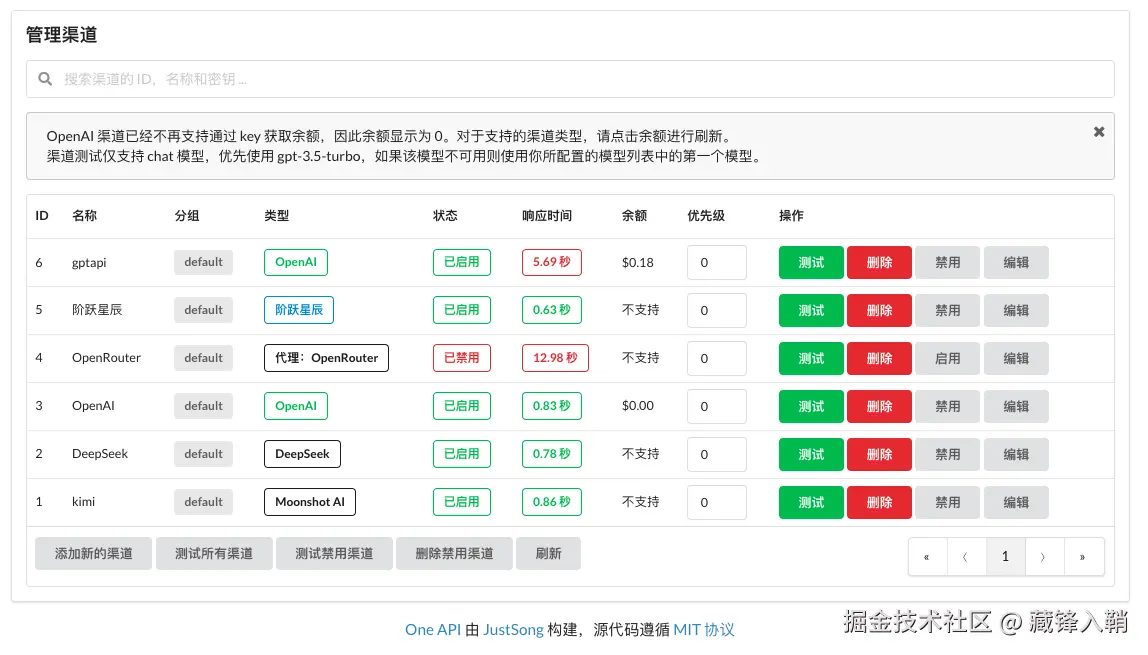Go to previous page arrow
Screen dimensions: 1148x655
pos(966,557)
